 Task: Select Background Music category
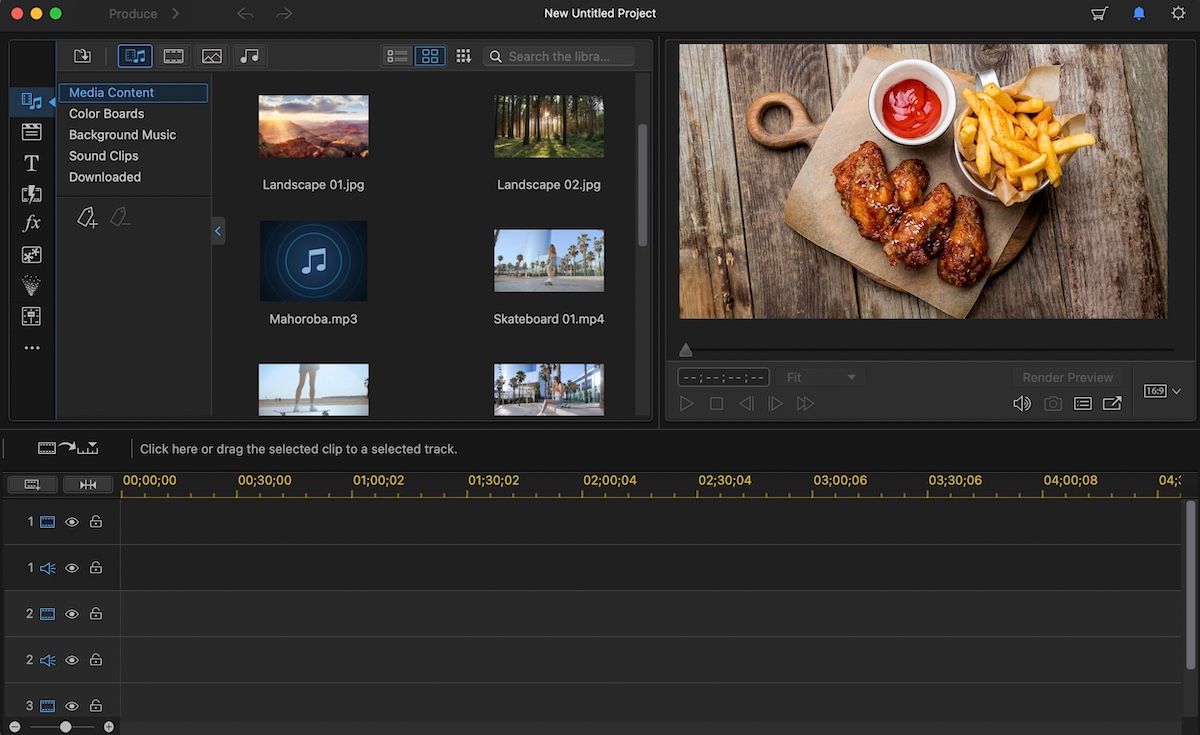coord(122,135)
